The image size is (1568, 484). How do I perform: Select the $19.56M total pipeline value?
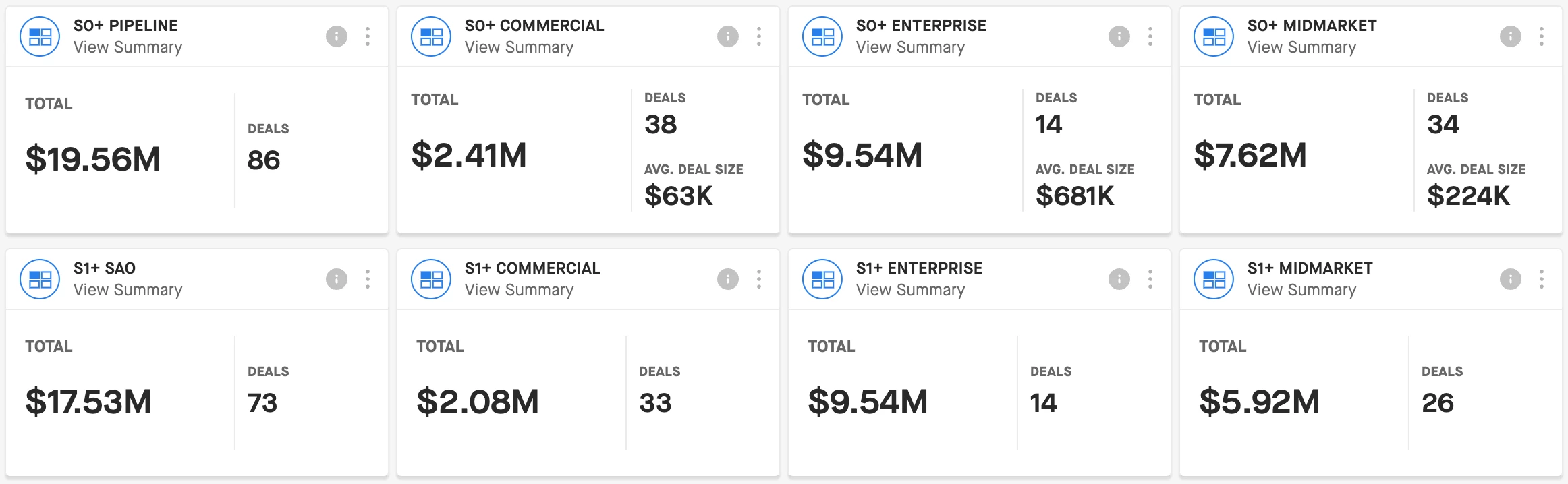pos(92,160)
